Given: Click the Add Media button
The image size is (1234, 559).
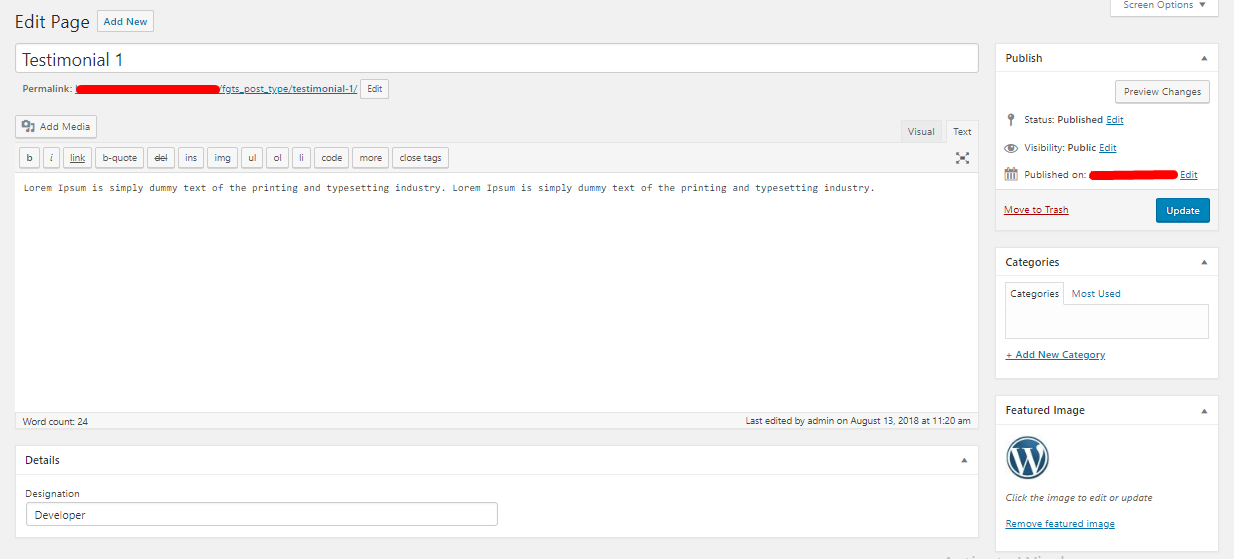Looking at the screenshot, I should 56,127.
